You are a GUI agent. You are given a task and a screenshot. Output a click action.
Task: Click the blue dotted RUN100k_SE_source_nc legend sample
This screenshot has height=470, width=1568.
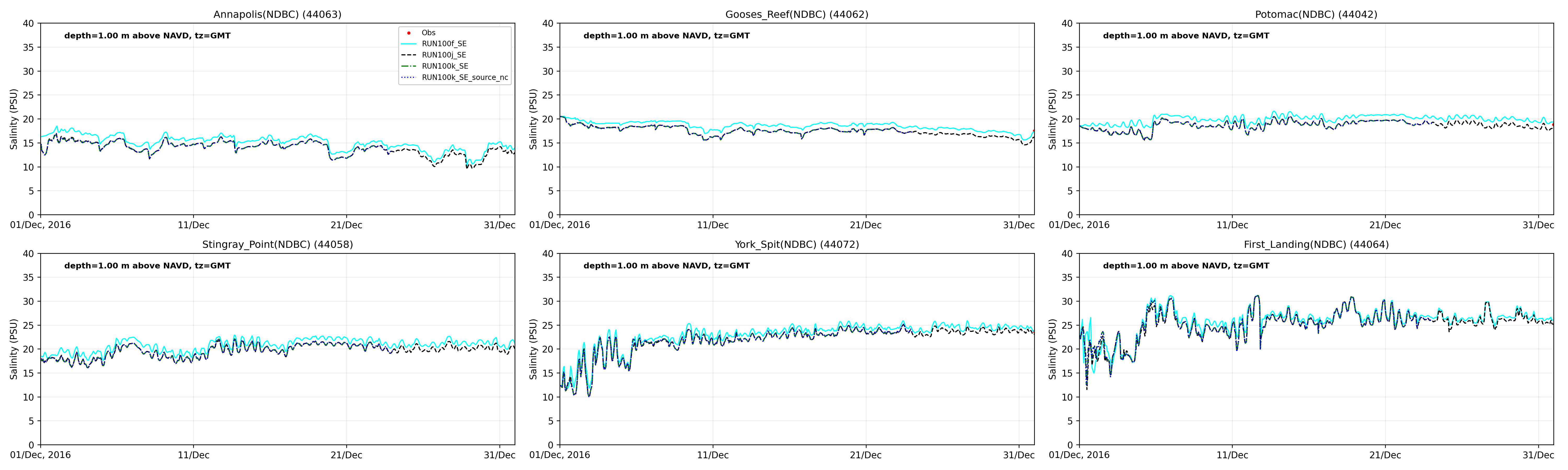click(409, 77)
